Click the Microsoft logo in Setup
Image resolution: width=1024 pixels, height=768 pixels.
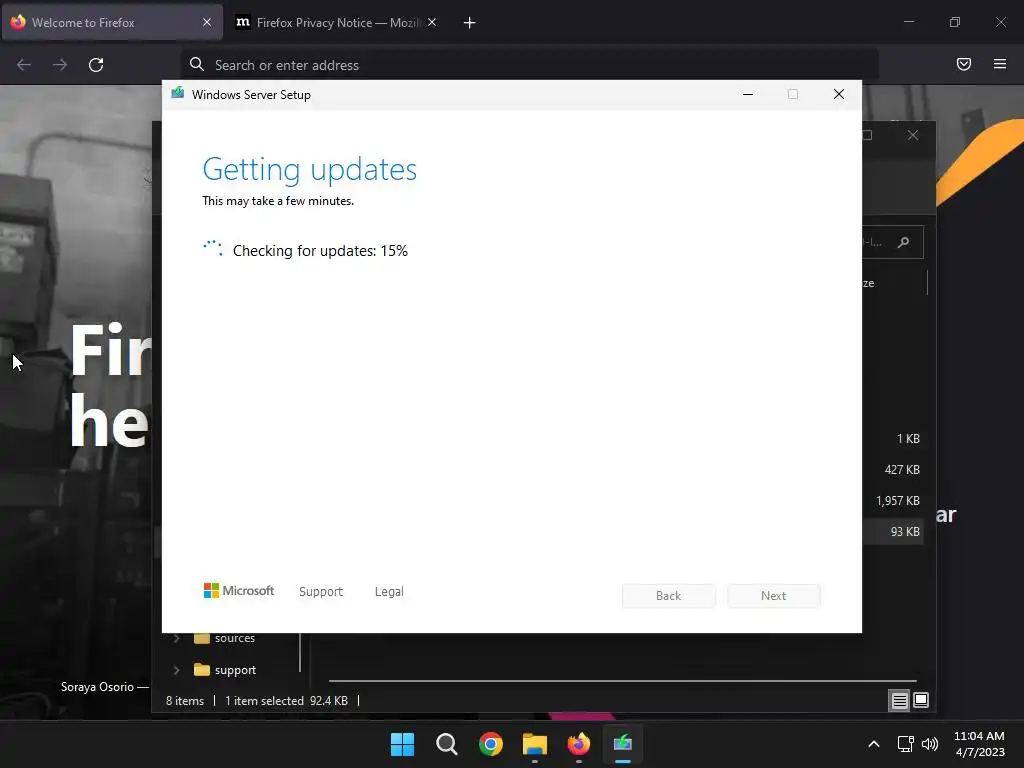[239, 591]
